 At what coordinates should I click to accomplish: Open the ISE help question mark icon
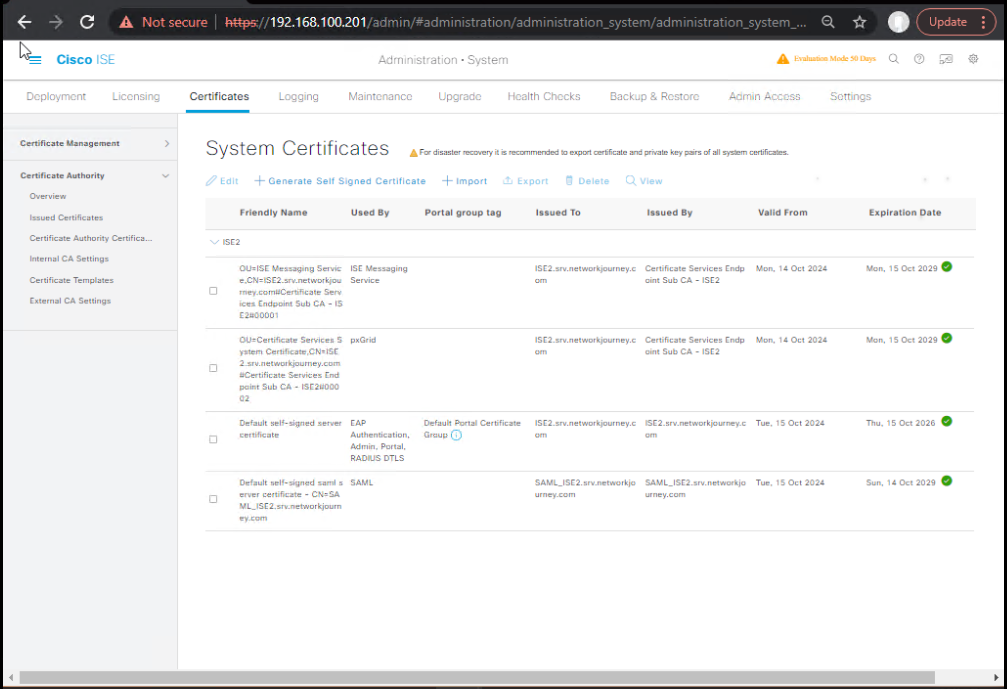(x=919, y=59)
